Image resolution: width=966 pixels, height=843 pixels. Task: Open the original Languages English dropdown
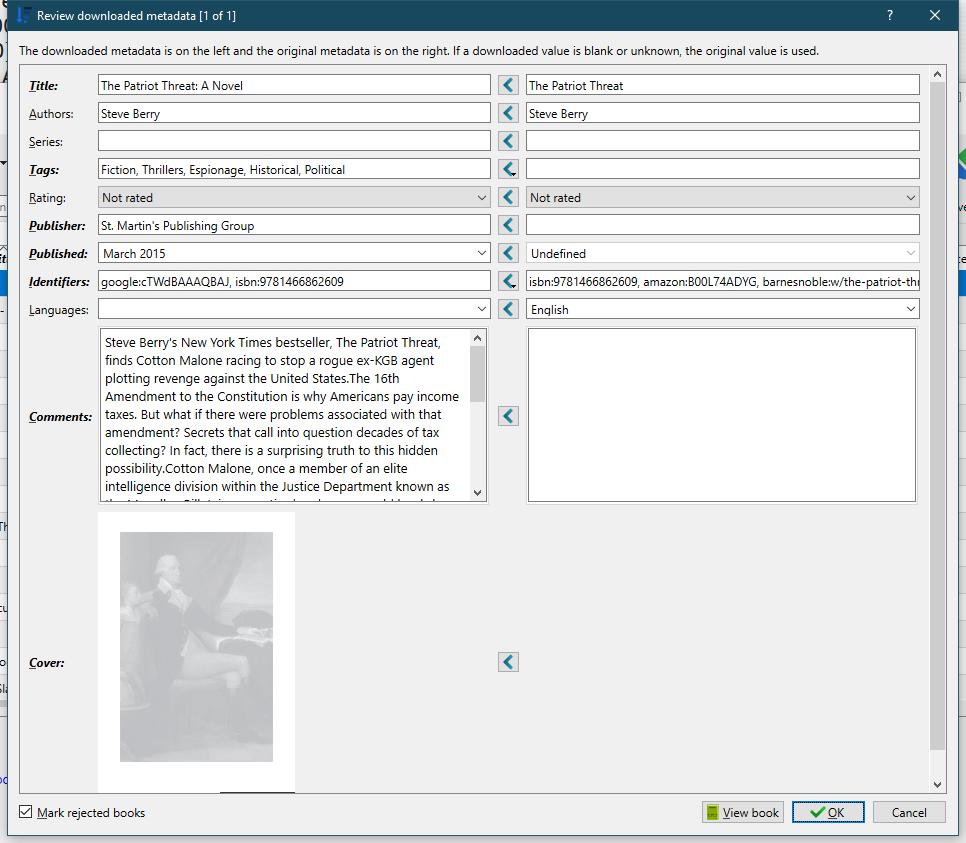coord(911,309)
